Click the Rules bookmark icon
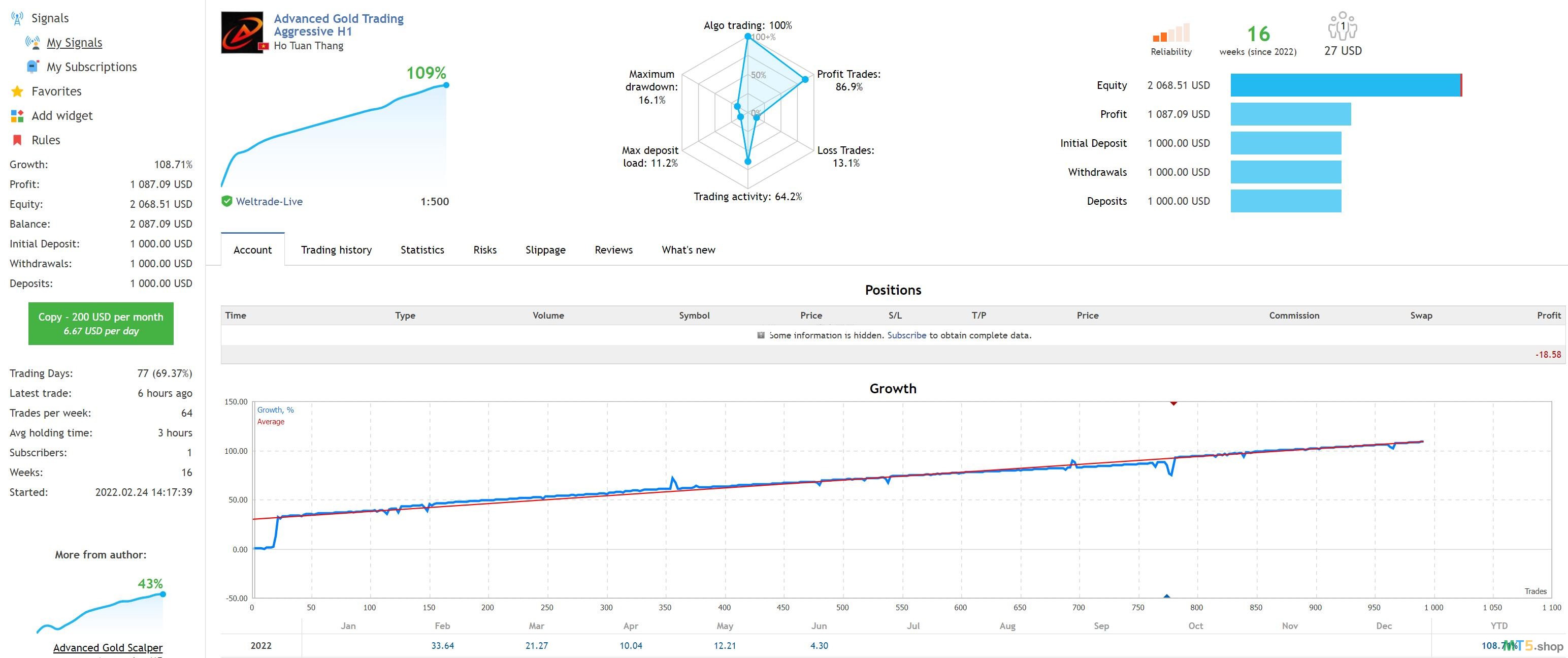 (17, 140)
